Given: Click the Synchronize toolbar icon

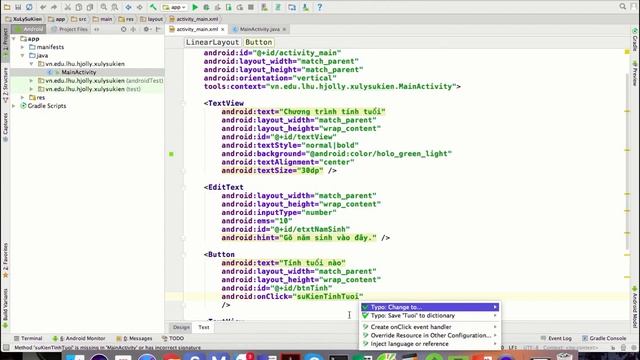Looking at the screenshot, I should (29, 7).
